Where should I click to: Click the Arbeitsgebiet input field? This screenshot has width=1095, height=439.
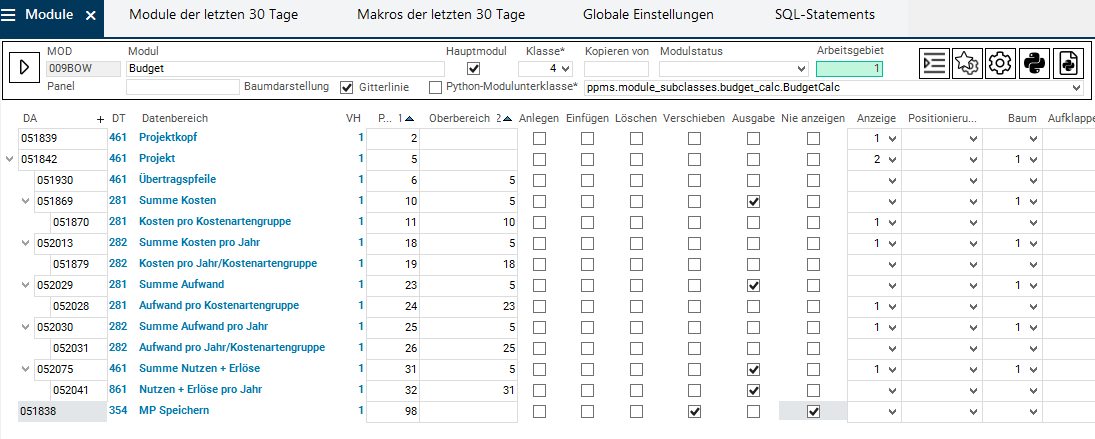coord(849,69)
